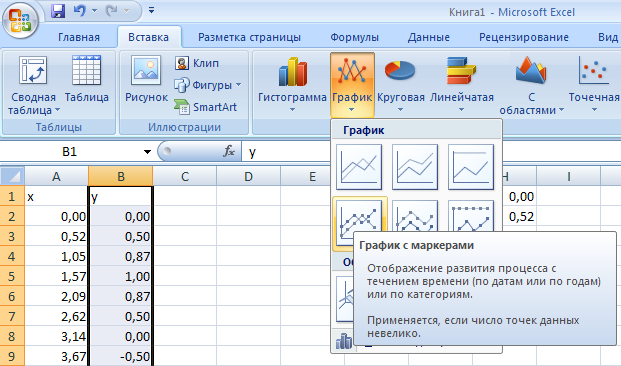Image resolution: width=621 pixels, height=366 pixels.
Task: Select column B header
Action: 120,176
